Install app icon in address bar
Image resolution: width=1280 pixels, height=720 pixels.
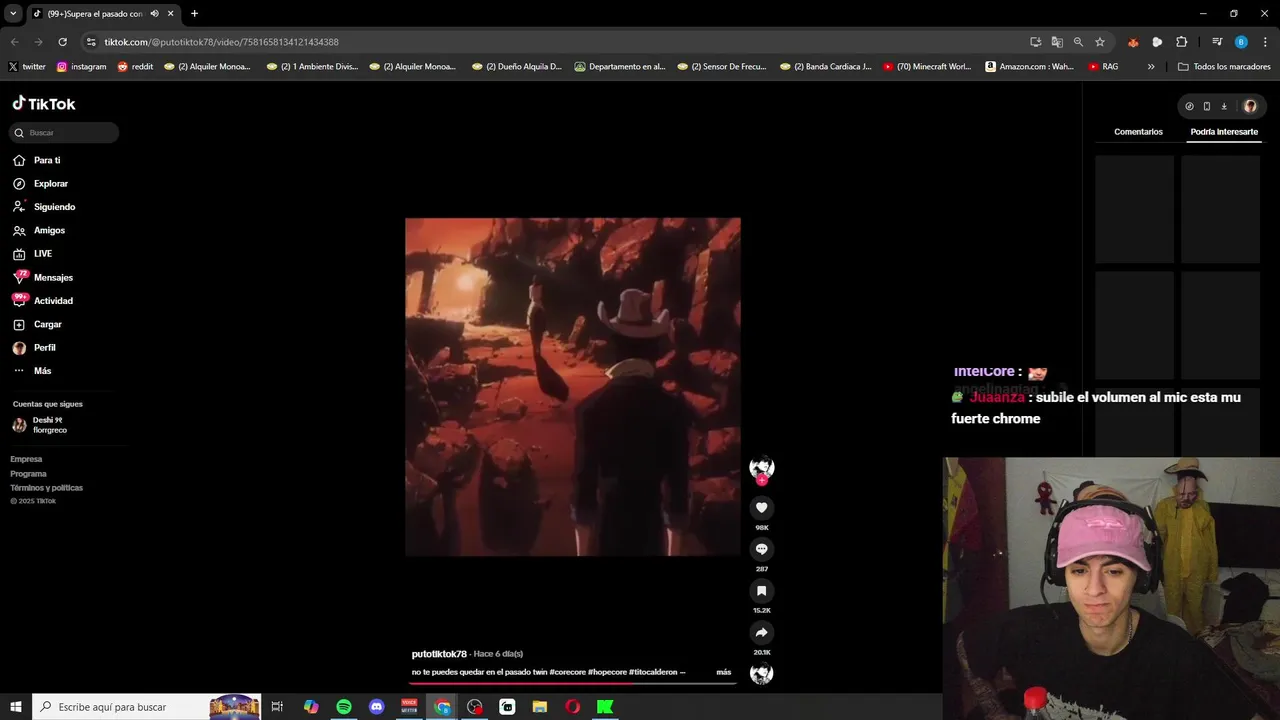pos(1035,42)
